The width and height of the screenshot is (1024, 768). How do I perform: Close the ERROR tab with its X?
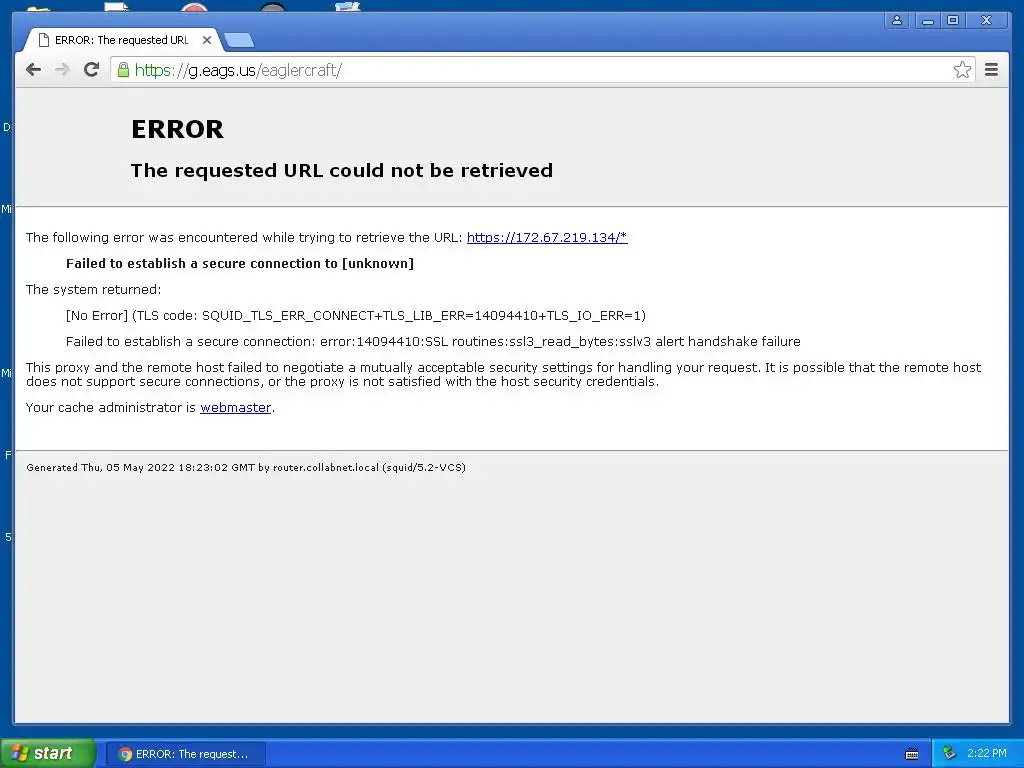point(207,40)
